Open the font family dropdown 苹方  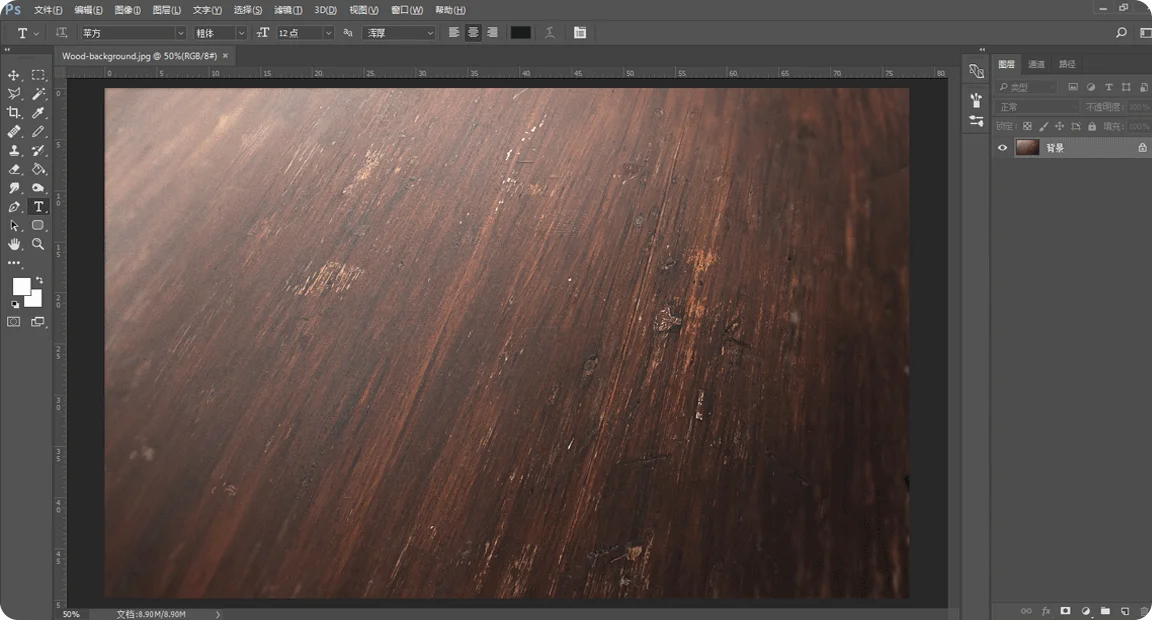click(x=133, y=33)
